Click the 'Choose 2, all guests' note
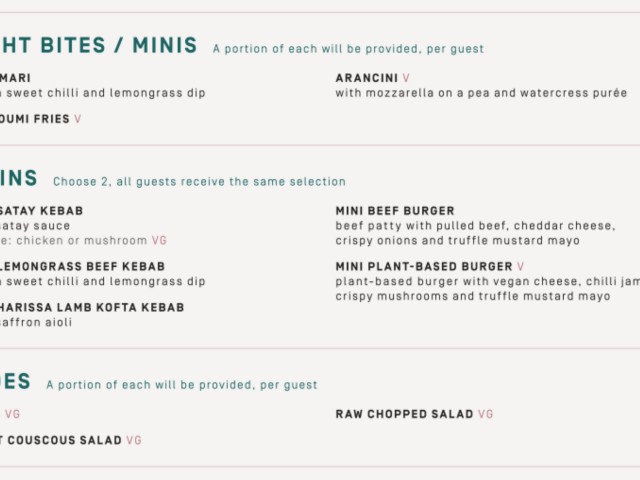 click(199, 182)
